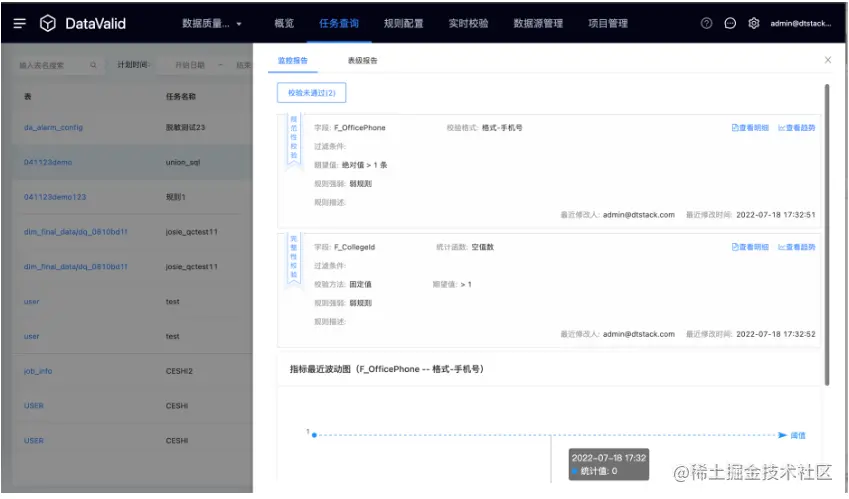Click the table name search field
849x499 pixels.
57,65
